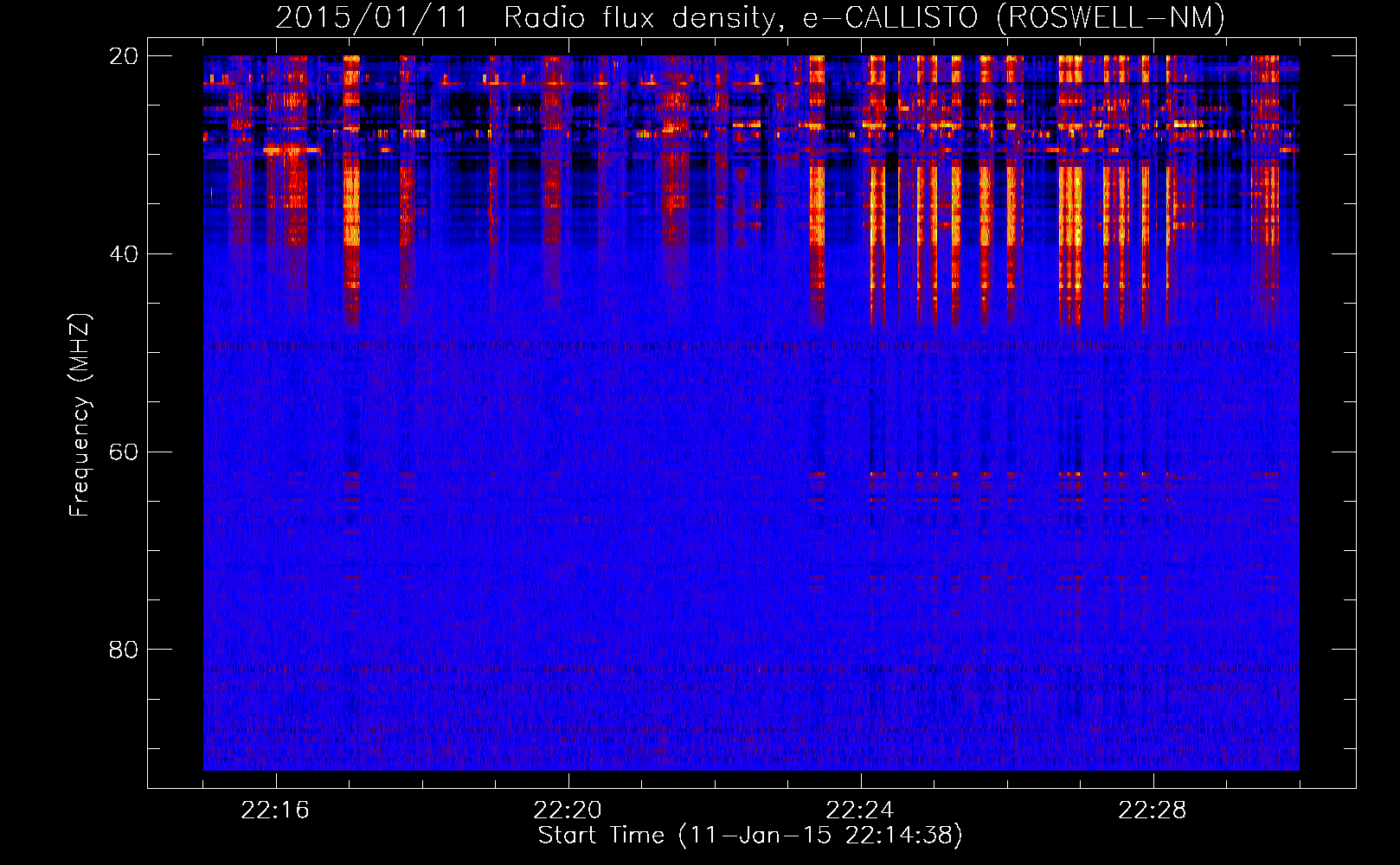Click the frequency tick label '80'
The height and width of the screenshot is (865, 1400).
point(124,650)
